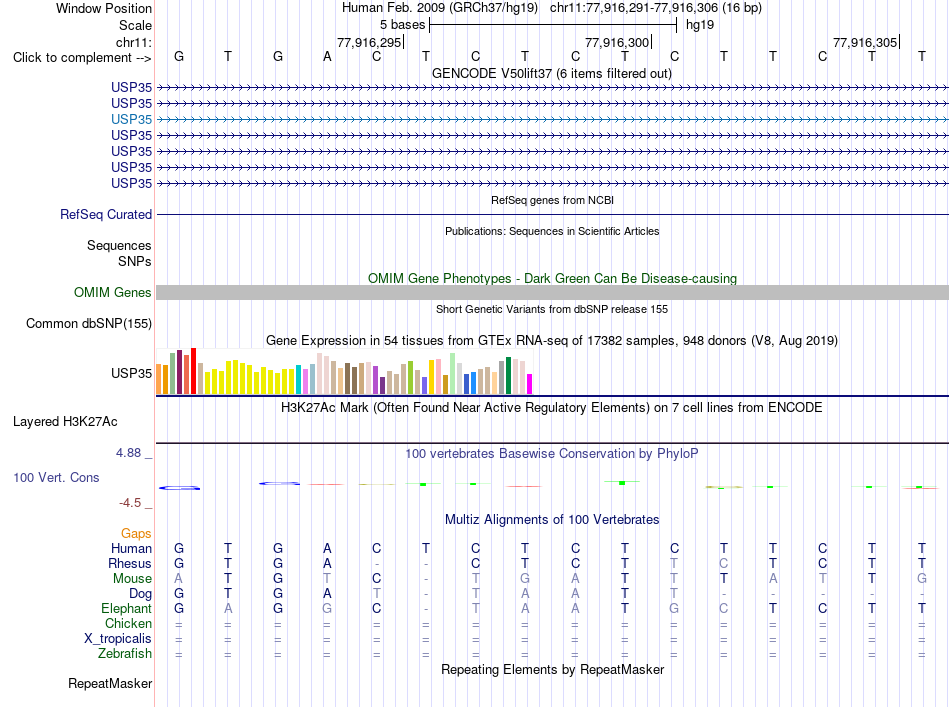Click the magenta last GTEx expression bar
Image resolution: width=950 pixels, height=707 pixels.
click(530, 384)
